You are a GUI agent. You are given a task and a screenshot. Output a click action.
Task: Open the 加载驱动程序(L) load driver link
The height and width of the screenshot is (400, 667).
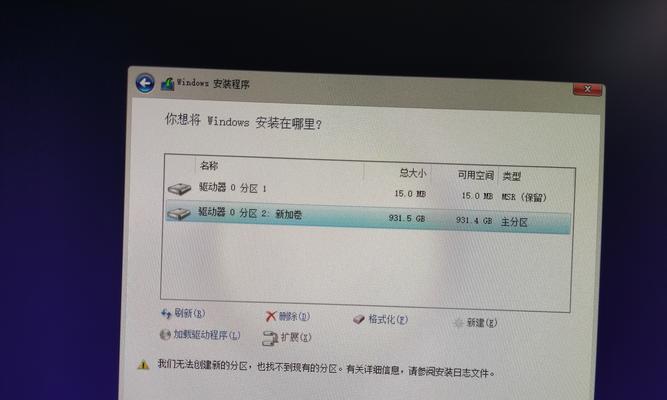click(200, 335)
